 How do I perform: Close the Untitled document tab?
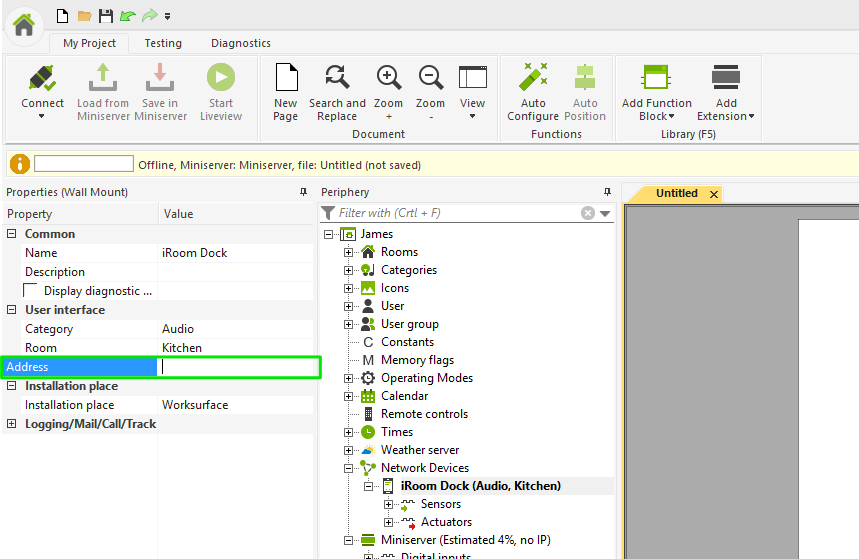pyautogui.click(x=714, y=194)
